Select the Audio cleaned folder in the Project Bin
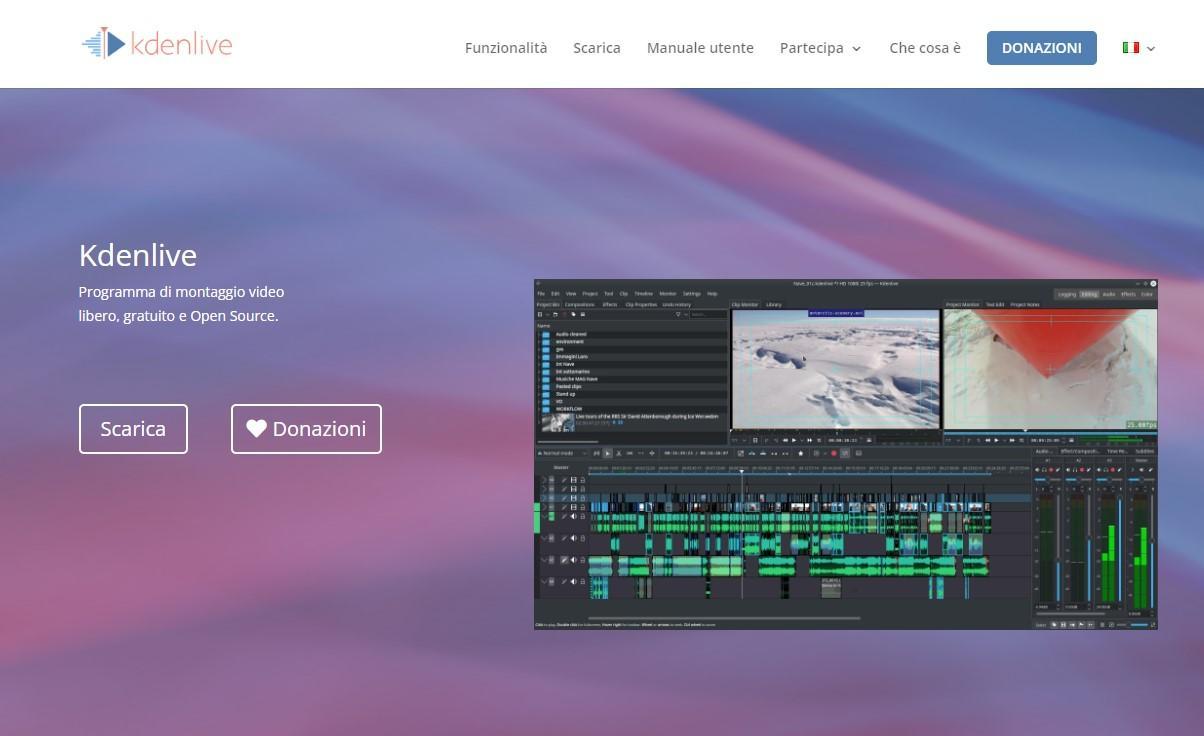Screen dimensions: 1204x736 (x=572, y=334)
